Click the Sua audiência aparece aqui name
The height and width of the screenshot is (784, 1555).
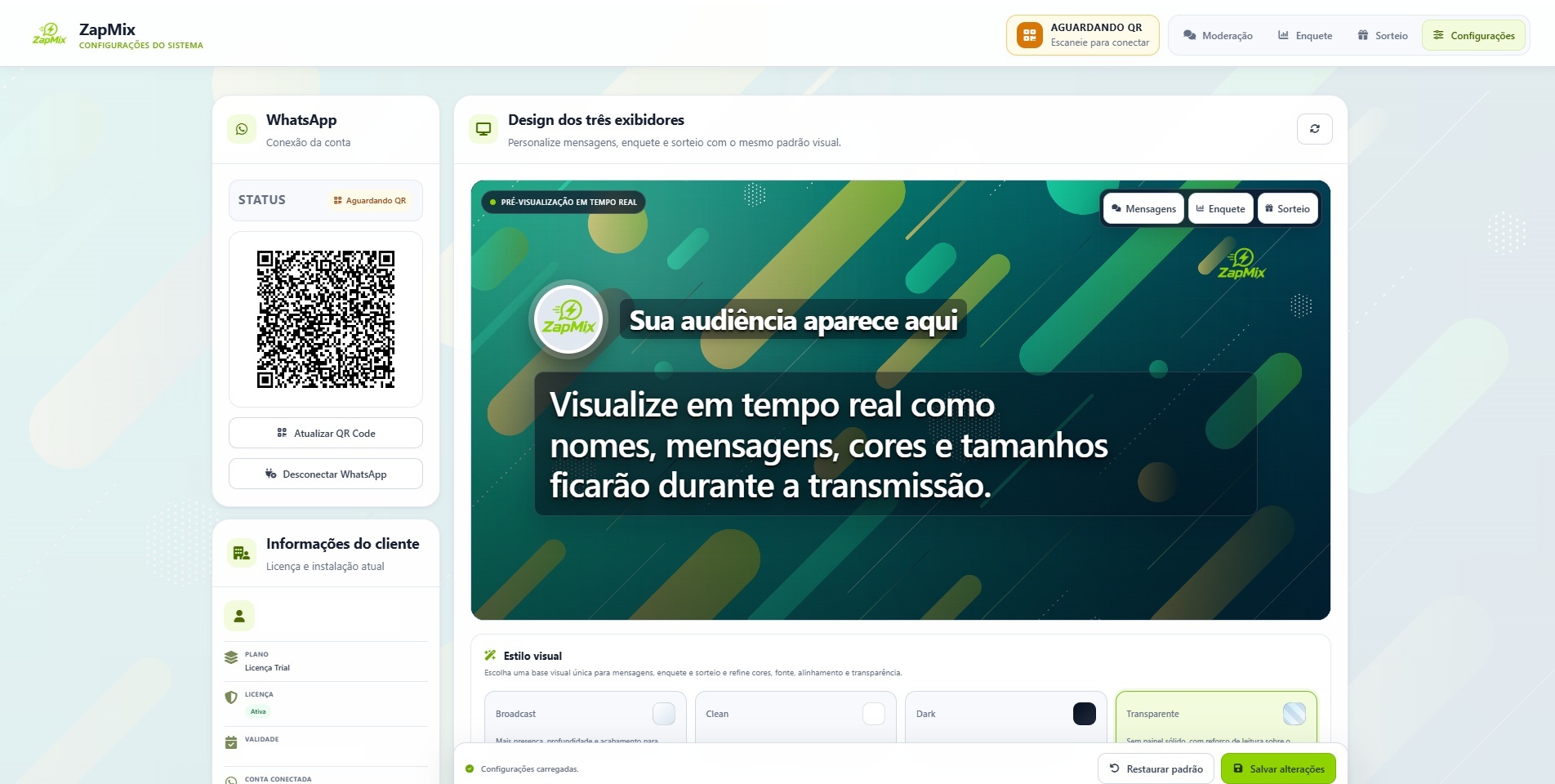click(x=794, y=320)
